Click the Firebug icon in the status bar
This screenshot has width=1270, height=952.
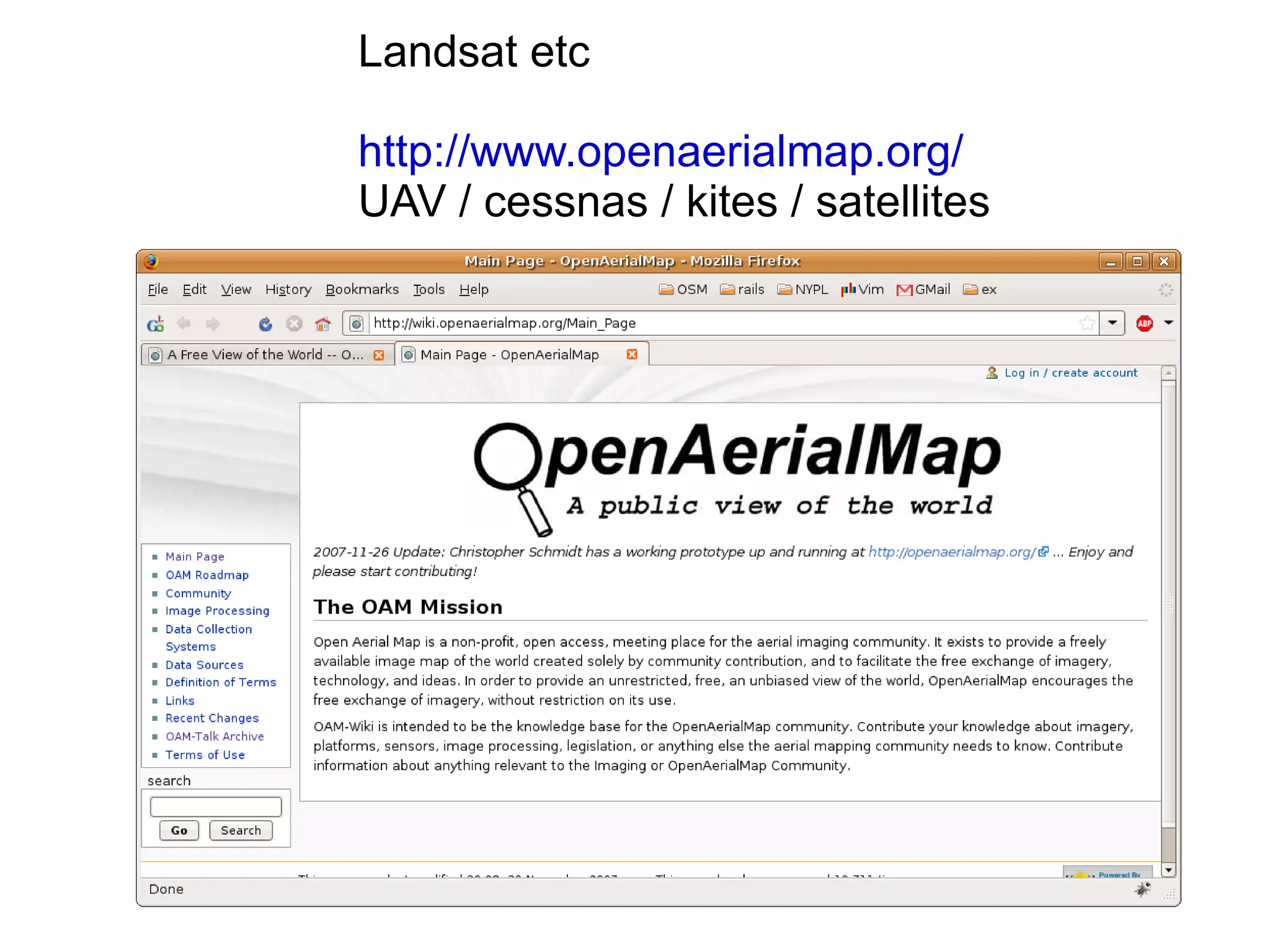[x=1142, y=889]
